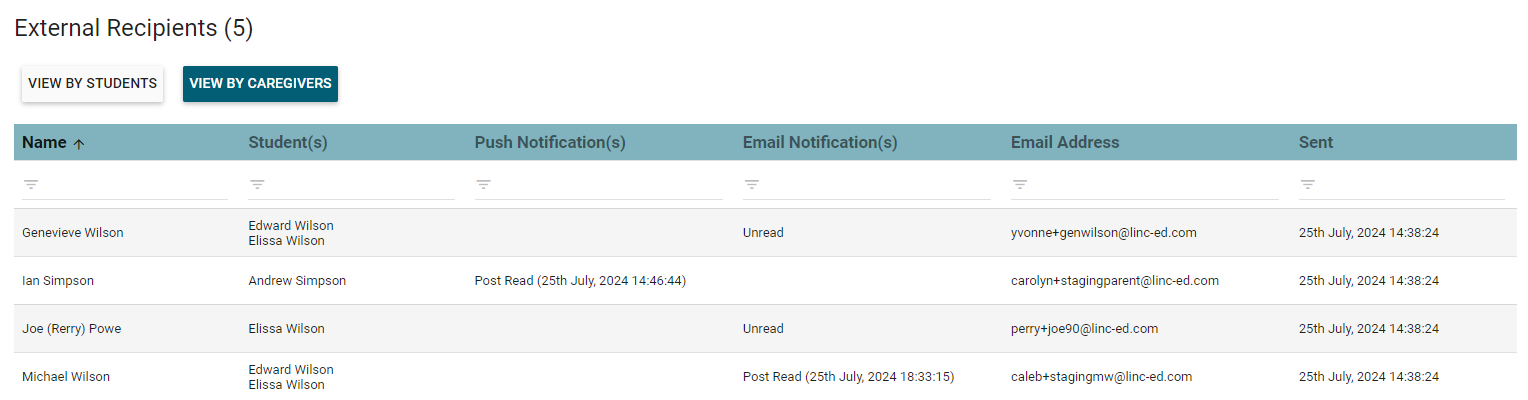
Task: Select View by Caregivers button
Action: click(x=260, y=84)
